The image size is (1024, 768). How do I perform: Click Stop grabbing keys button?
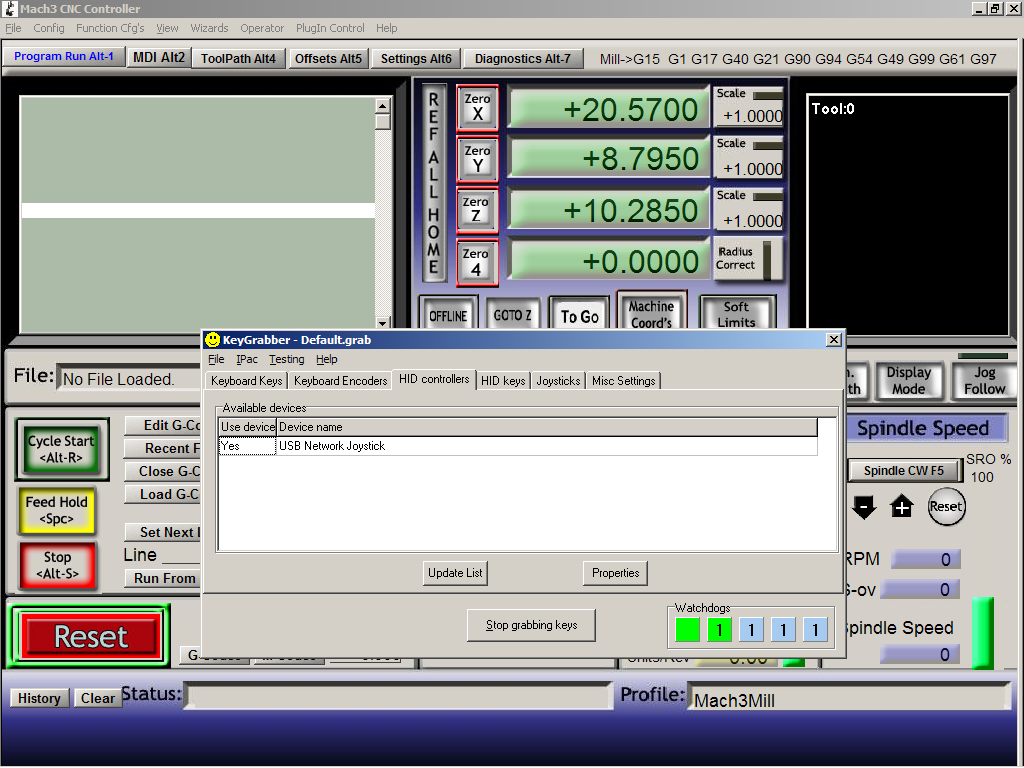tap(531, 625)
